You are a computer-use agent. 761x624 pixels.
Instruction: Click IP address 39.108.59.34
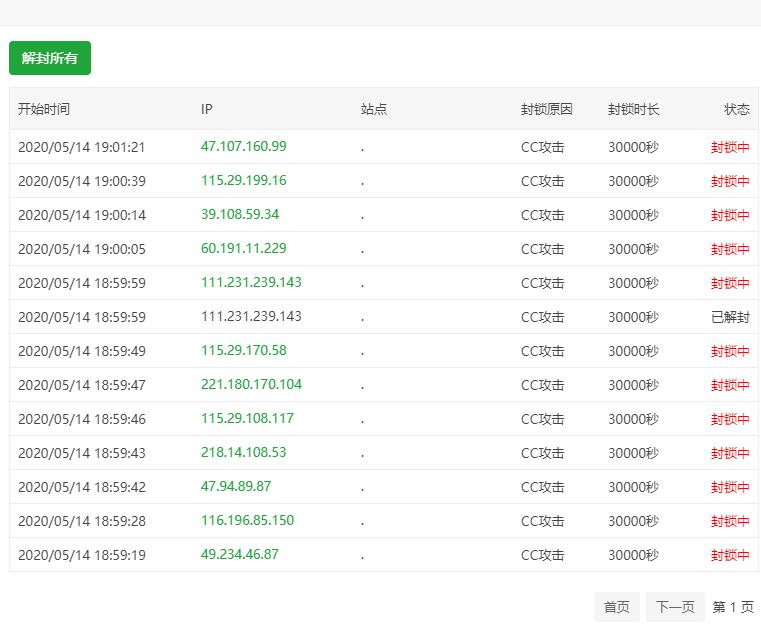click(x=240, y=214)
